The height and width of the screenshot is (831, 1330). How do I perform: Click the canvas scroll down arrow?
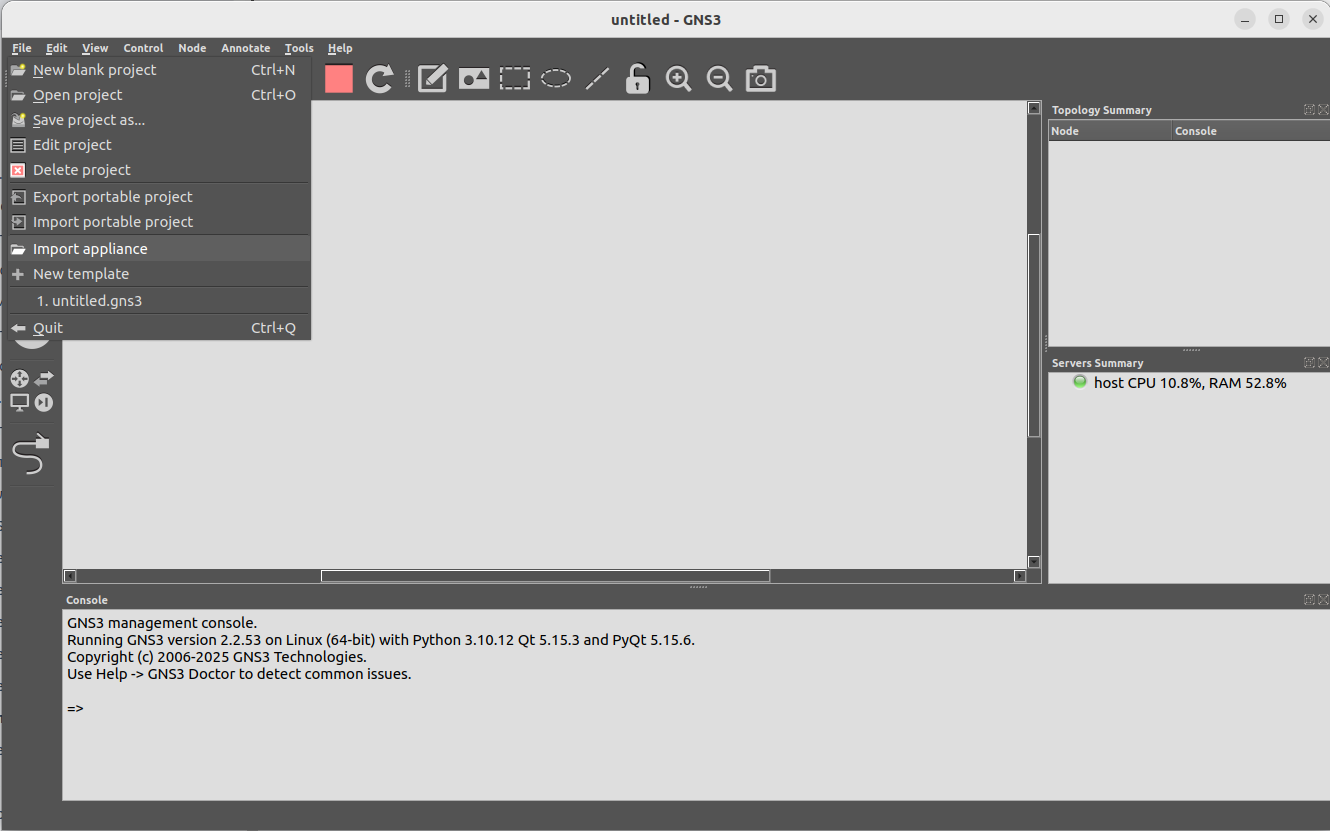tap(1034, 562)
